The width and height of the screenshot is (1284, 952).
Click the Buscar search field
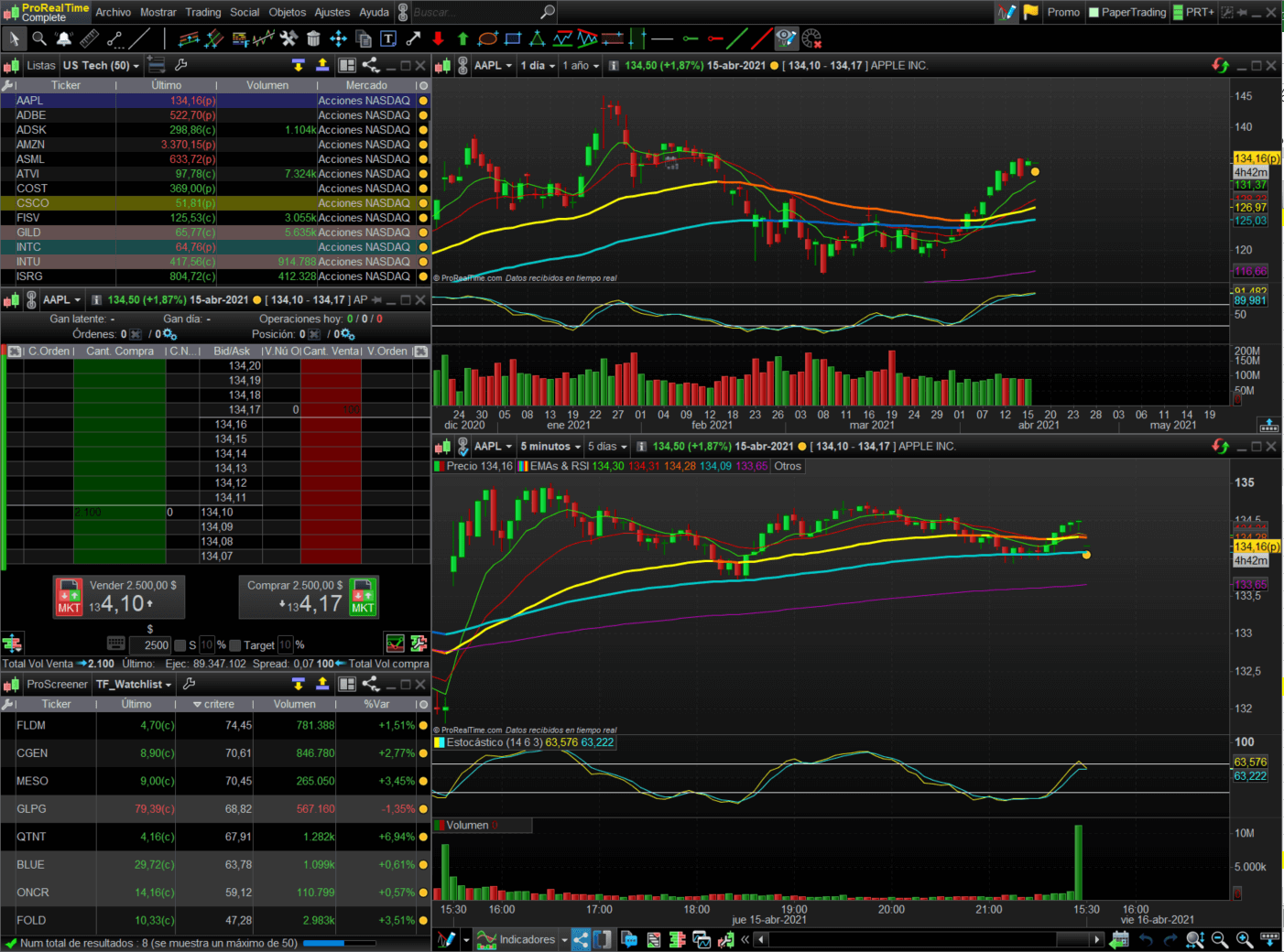coord(484,12)
